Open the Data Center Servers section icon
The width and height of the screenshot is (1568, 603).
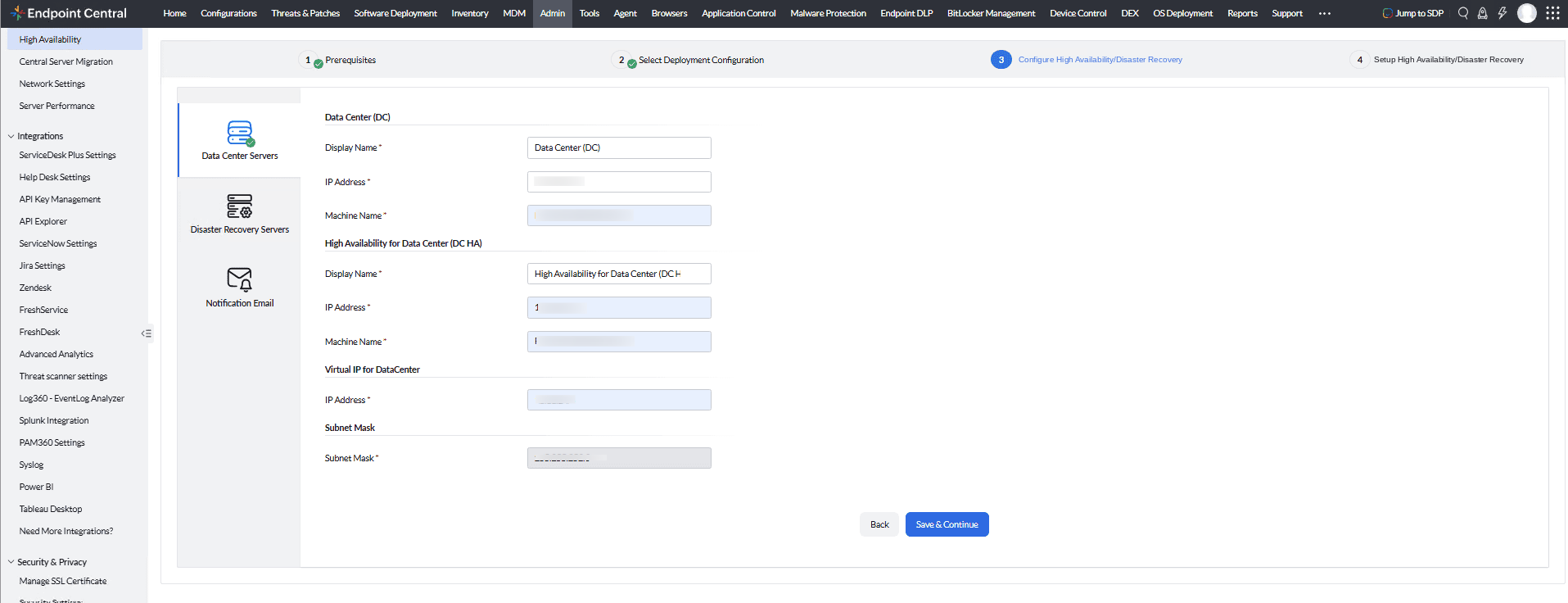[x=240, y=133]
